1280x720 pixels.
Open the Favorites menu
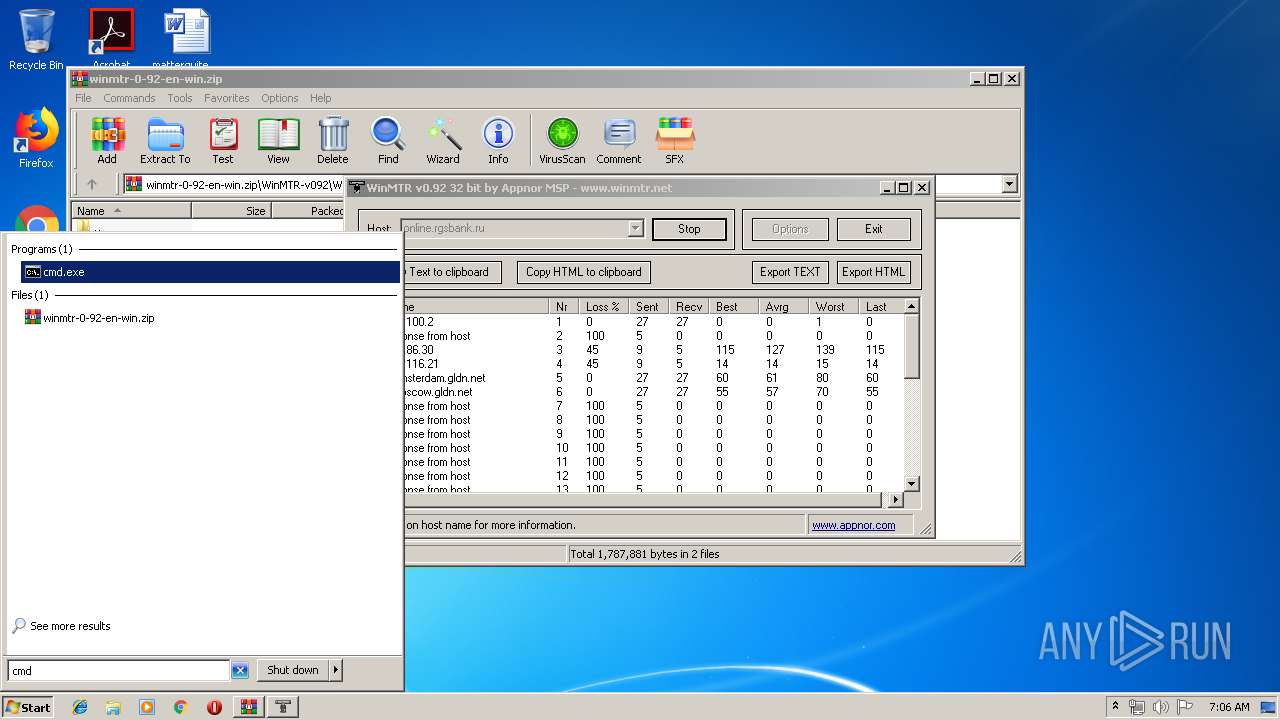227,98
